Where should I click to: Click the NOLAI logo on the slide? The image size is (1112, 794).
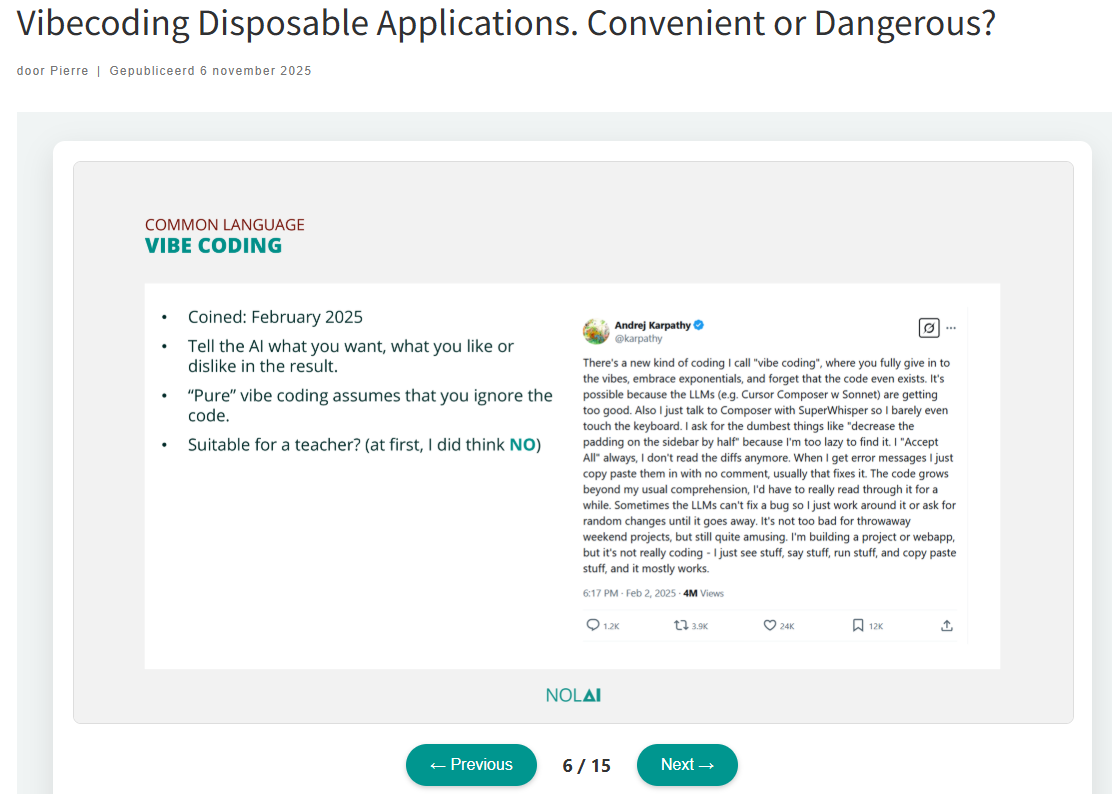573,695
